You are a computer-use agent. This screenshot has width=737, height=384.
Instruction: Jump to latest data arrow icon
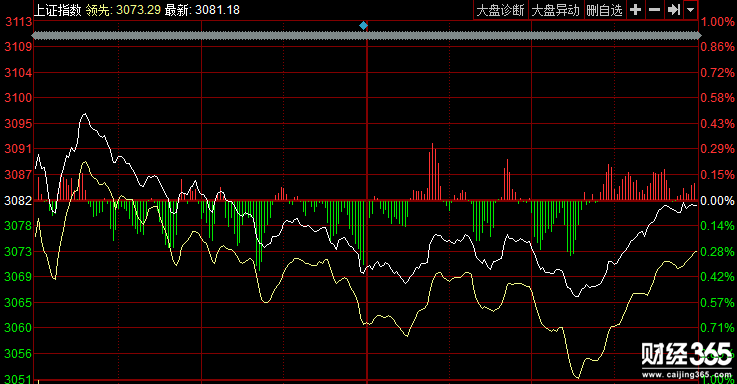tap(674, 10)
